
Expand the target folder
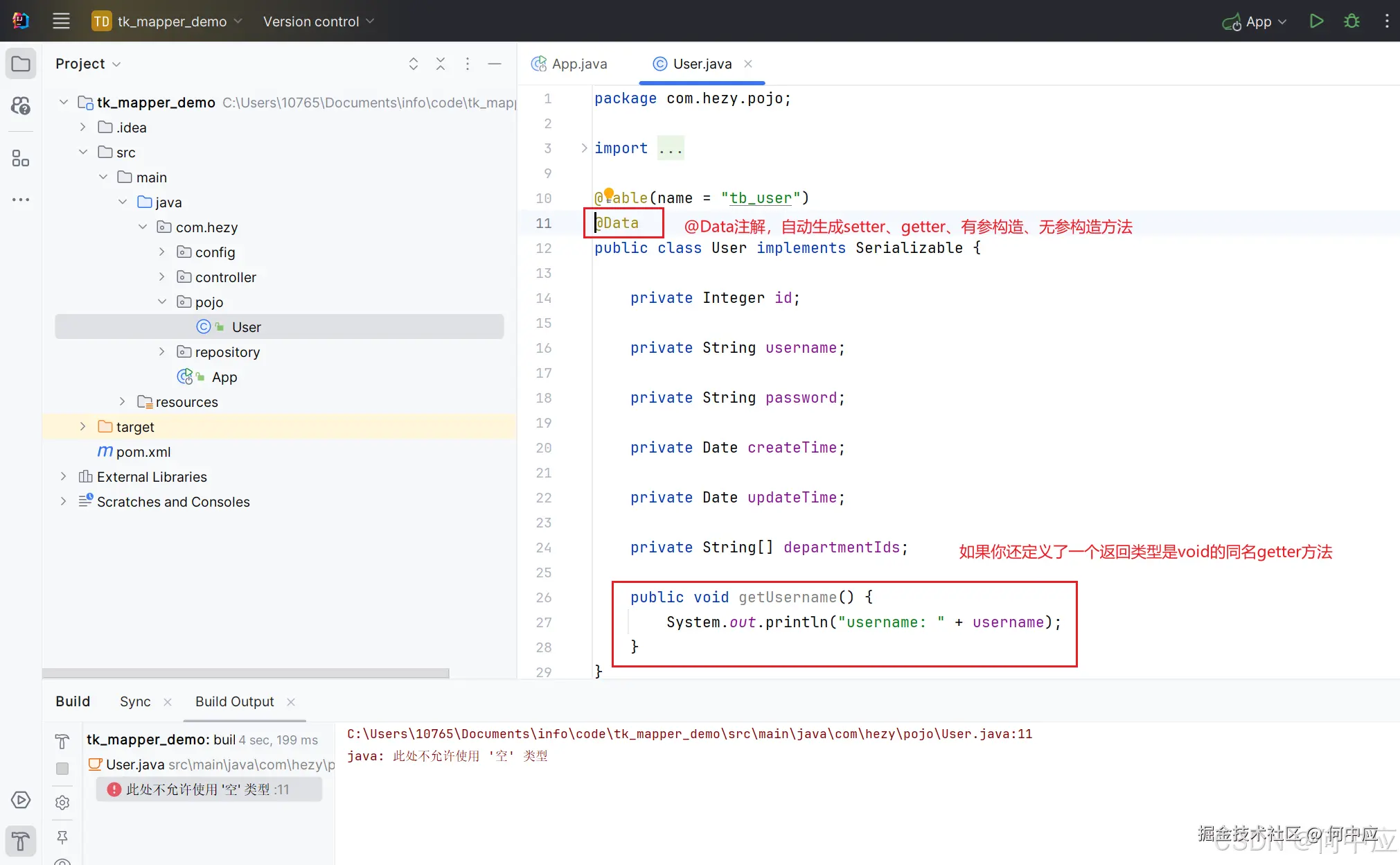pyautogui.click(x=82, y=426)
